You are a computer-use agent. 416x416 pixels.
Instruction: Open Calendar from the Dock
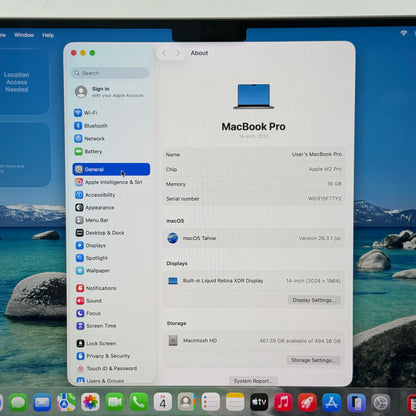163,402
